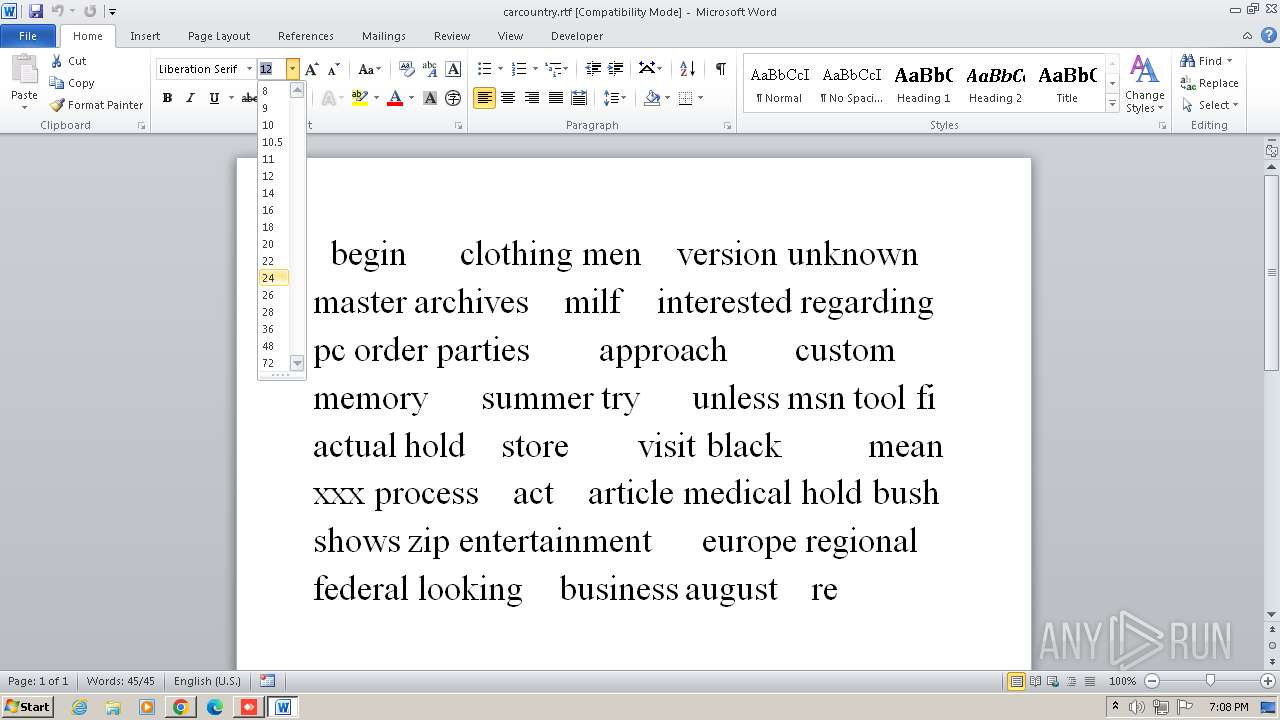Switch to Print Layout view
The height and width of the screenshot is (720, 1280).
[1016, 681]
